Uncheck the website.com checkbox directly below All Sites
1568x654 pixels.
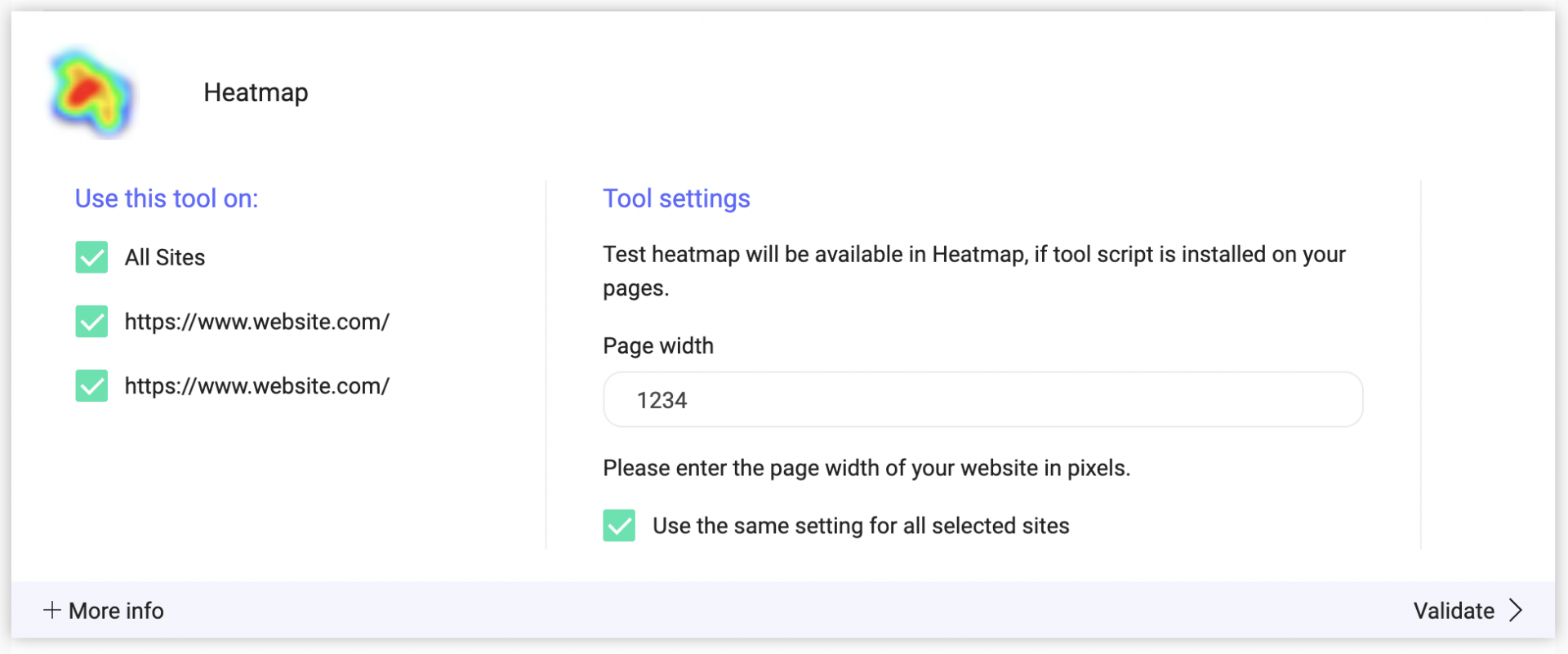click(91, 322)
